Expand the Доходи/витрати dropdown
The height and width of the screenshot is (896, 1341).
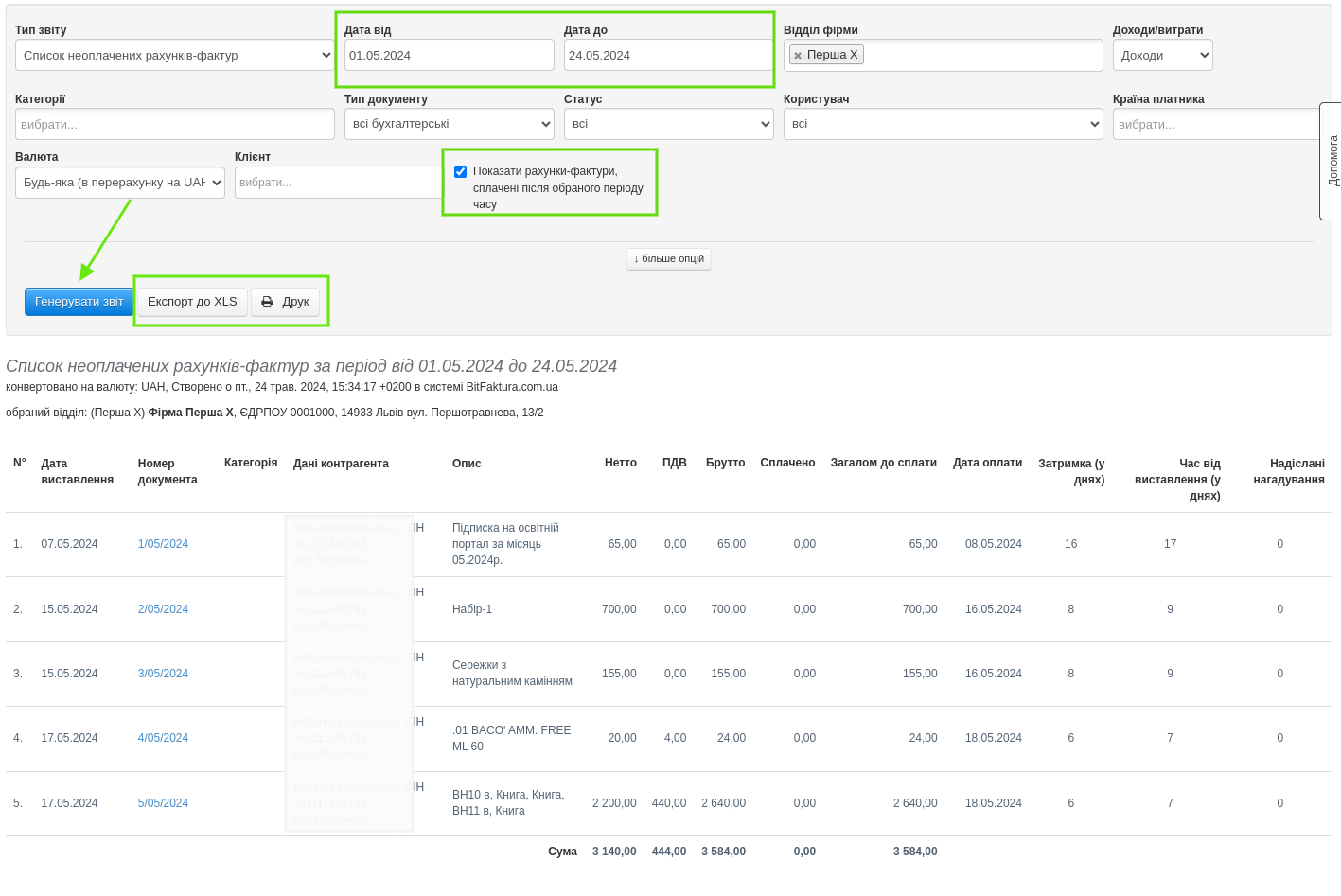click(1162, 55)
